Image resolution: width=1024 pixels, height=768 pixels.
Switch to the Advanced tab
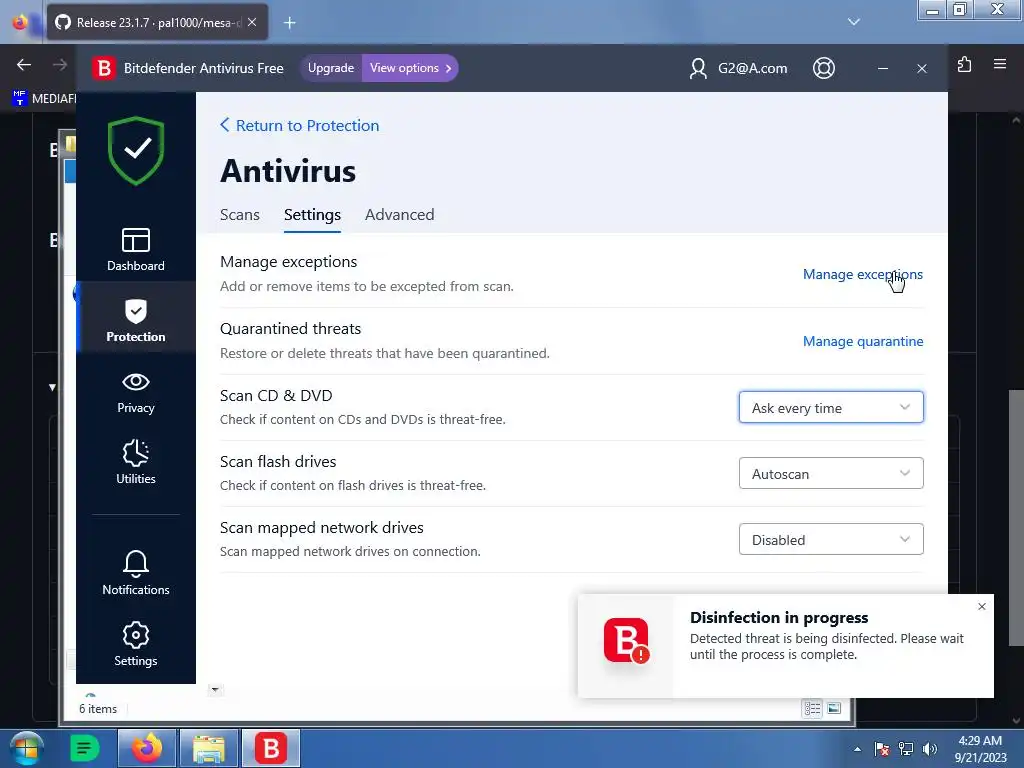tap(400, 215)
